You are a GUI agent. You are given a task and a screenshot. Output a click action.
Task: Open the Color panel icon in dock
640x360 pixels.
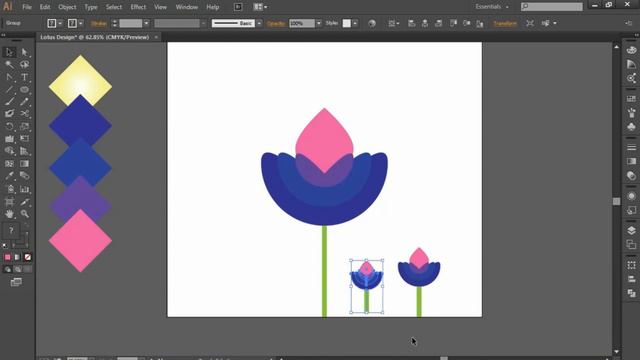click(x=631, y=51)
